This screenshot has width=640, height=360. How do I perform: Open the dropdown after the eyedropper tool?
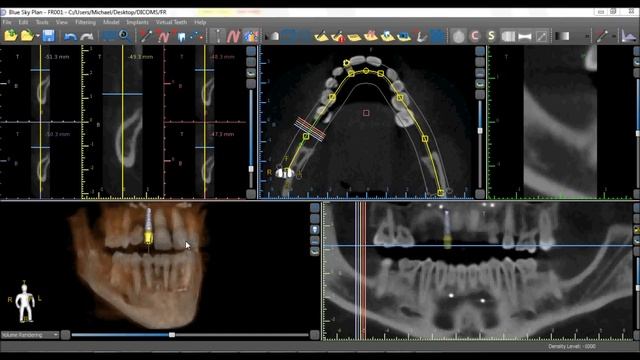click(613, 36)
